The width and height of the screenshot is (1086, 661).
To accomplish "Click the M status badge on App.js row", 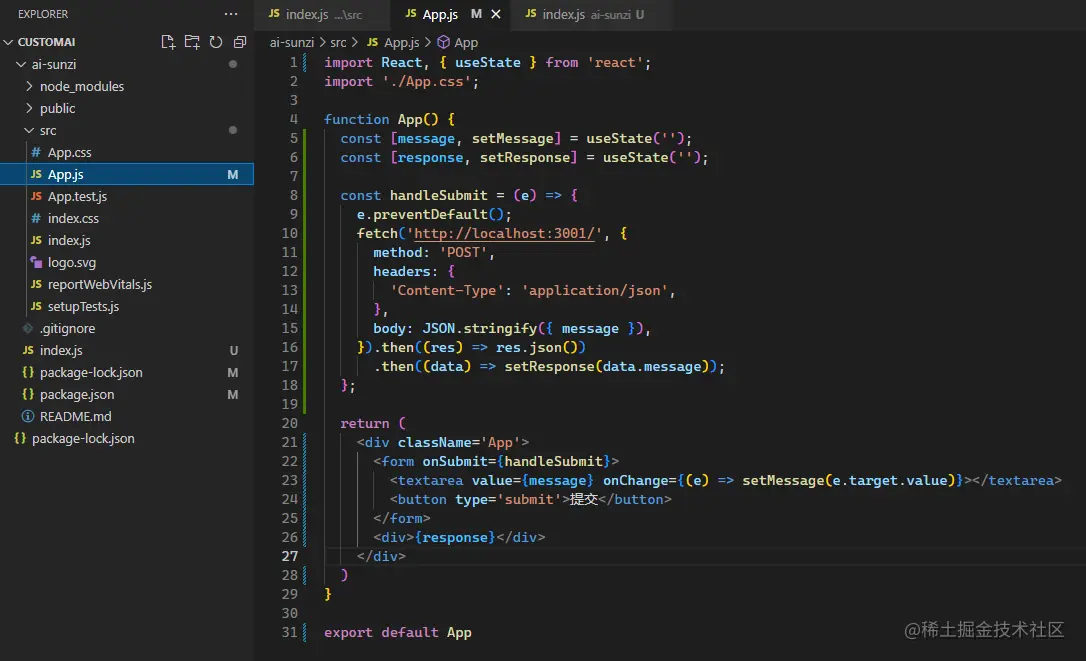I will [233, 175].
